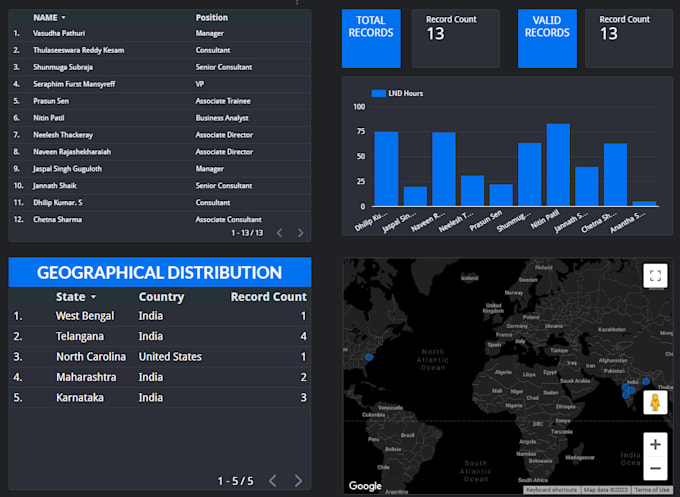The height and width of the screenshot is (497, 680).
Task: Click the Google logo on the map
Action: 365,486
